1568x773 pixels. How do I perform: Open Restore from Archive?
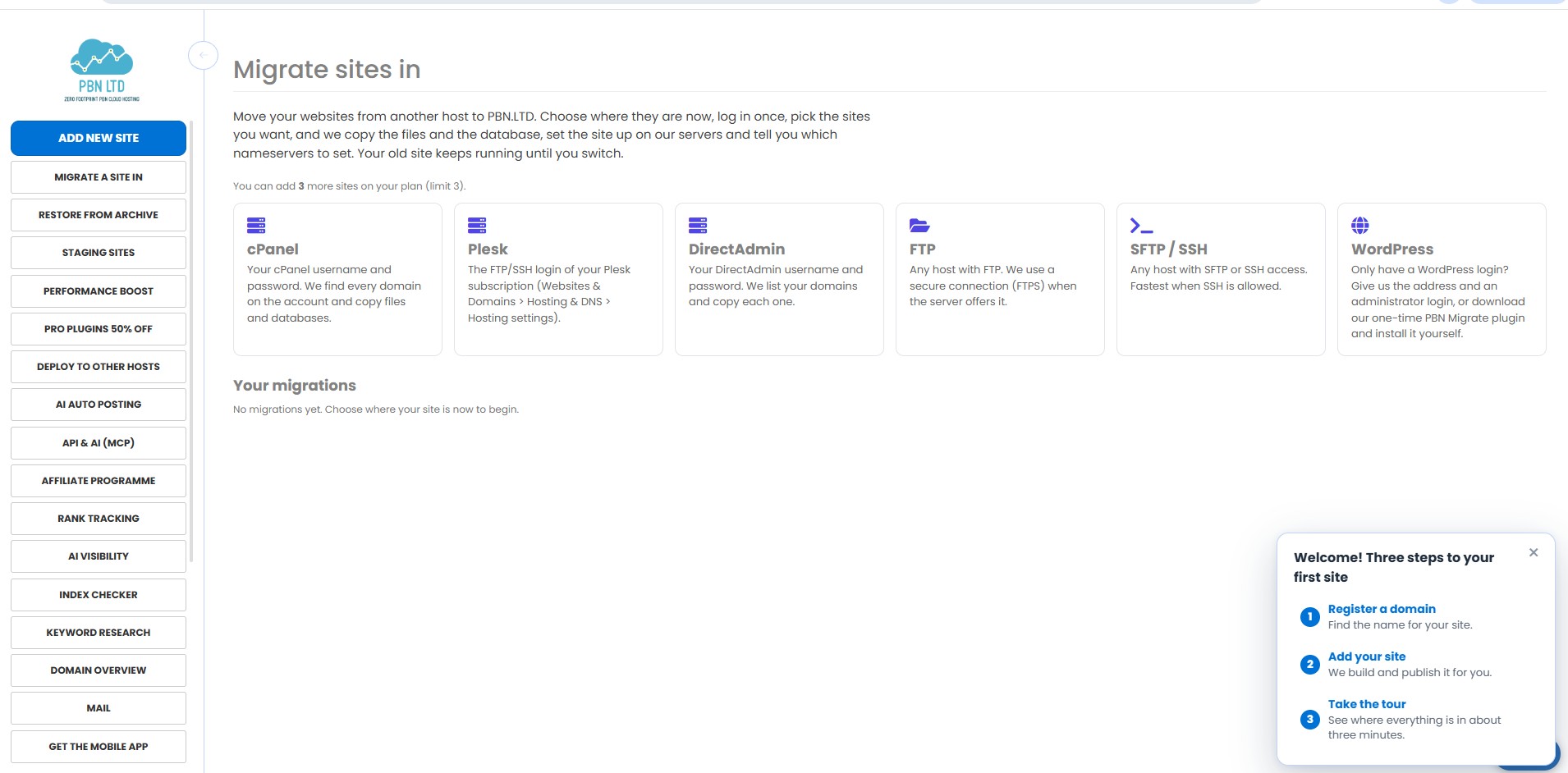[99, 215]
